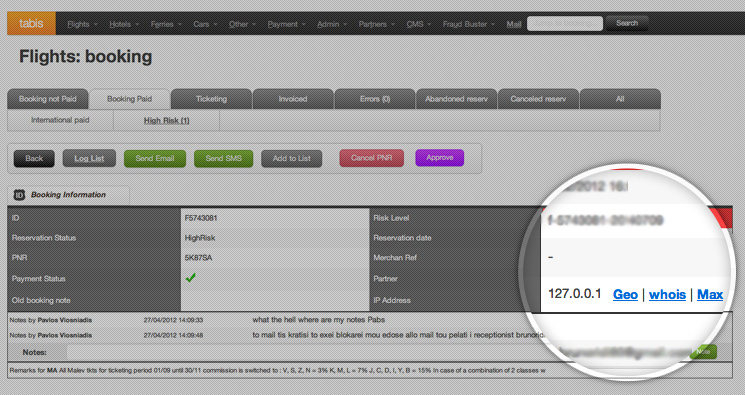The width and height of the screenshot is (745, 395).
Task: Click Add to List button
Action: tap(291, 158)
